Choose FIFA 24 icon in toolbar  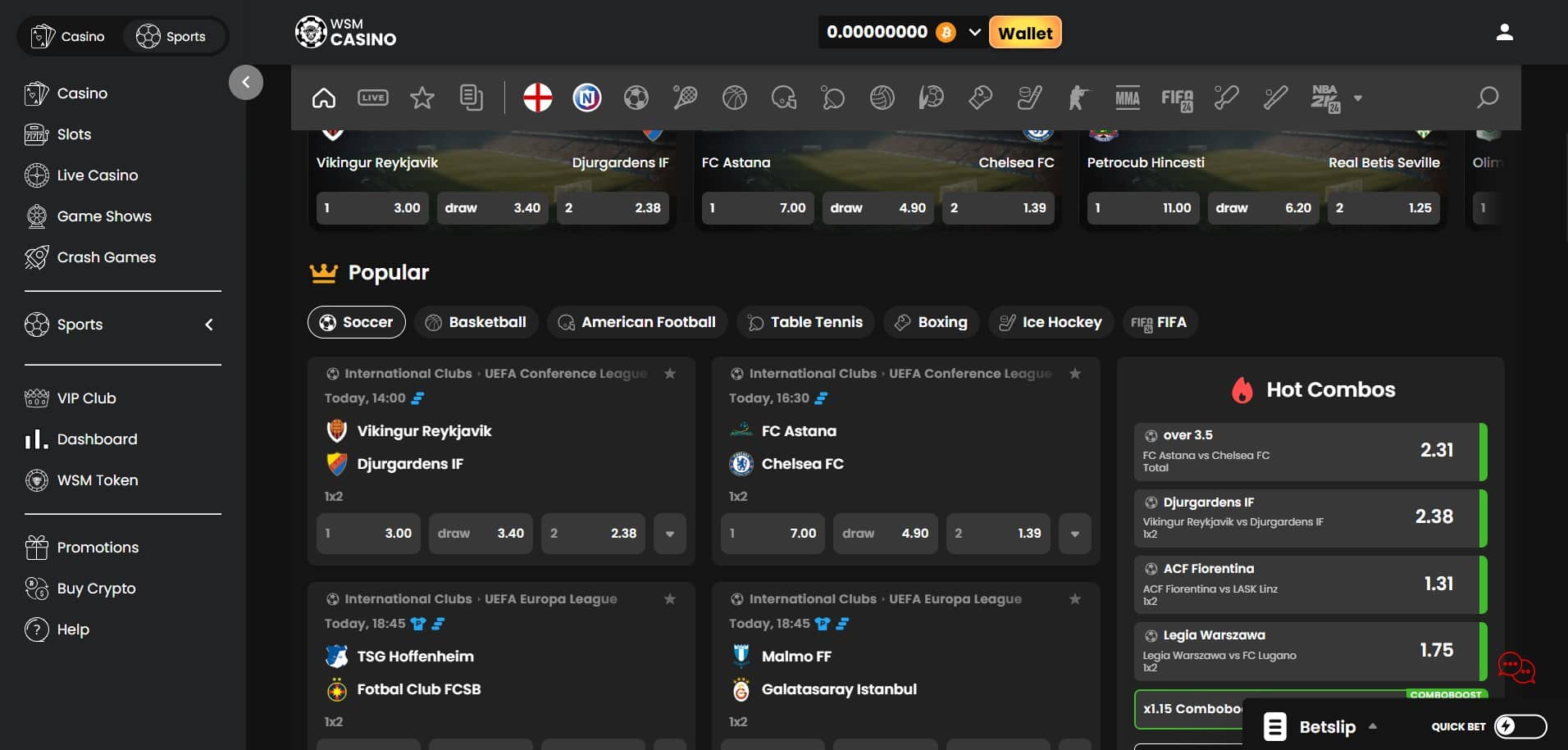click(1178, 99)
